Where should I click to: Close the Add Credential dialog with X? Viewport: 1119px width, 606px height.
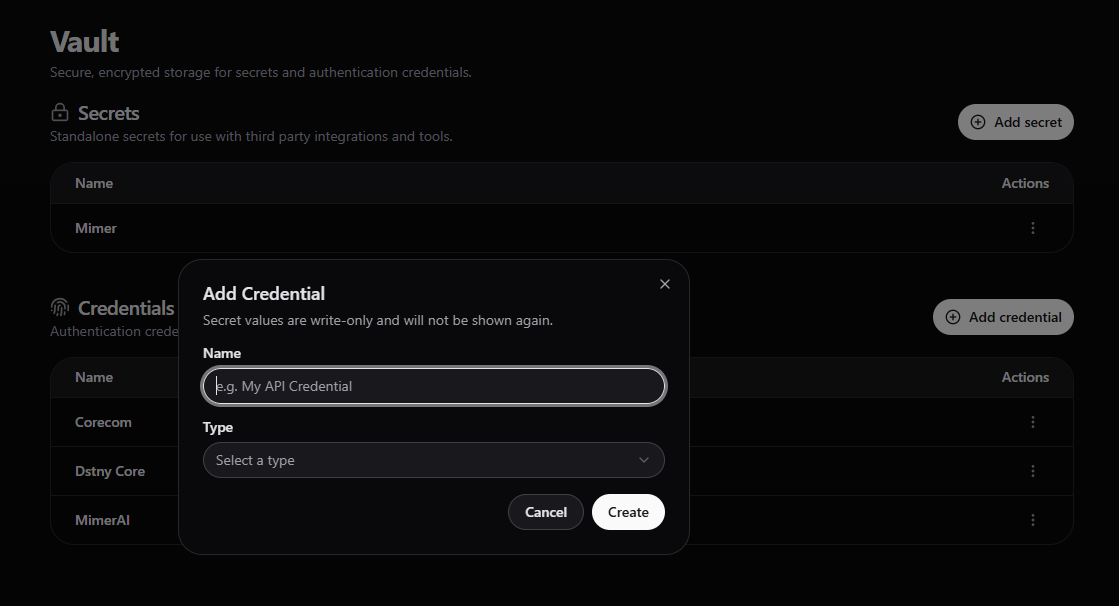pos(665,284)
